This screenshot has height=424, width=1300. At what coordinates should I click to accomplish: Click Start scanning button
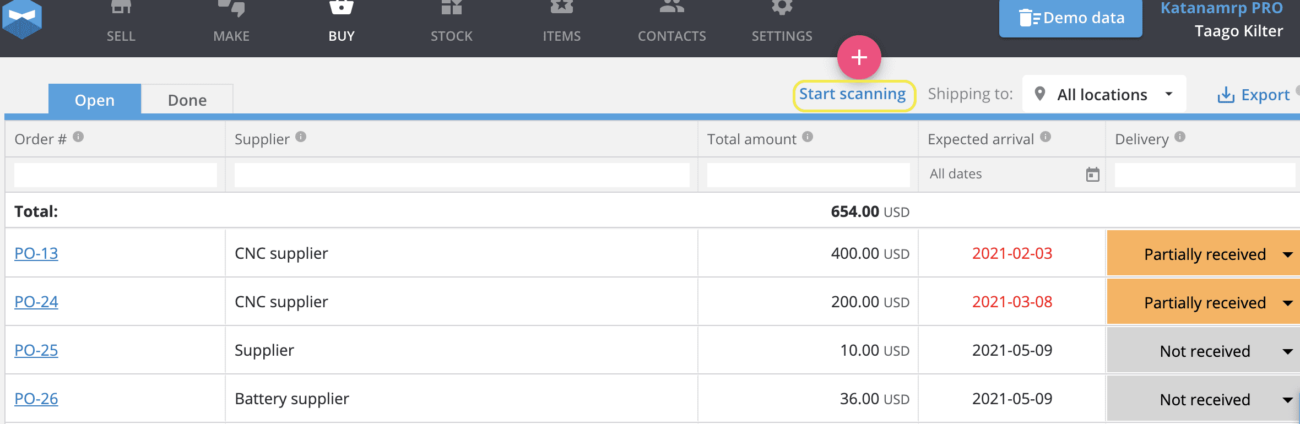click(x=852, y=95)
